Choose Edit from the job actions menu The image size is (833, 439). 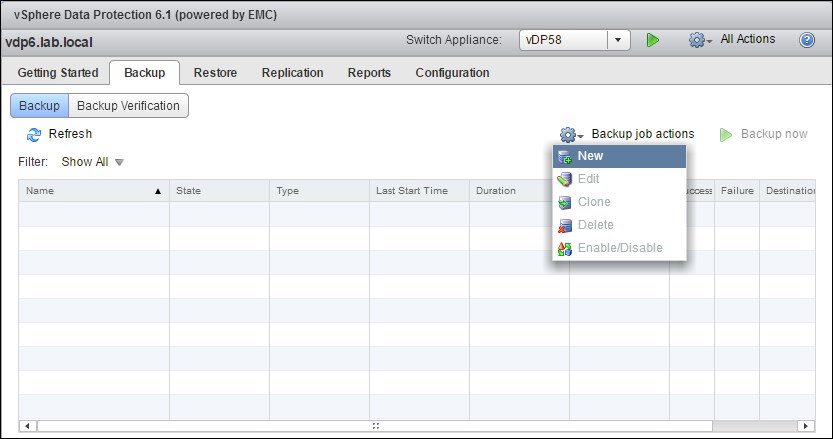coord(619,179)
